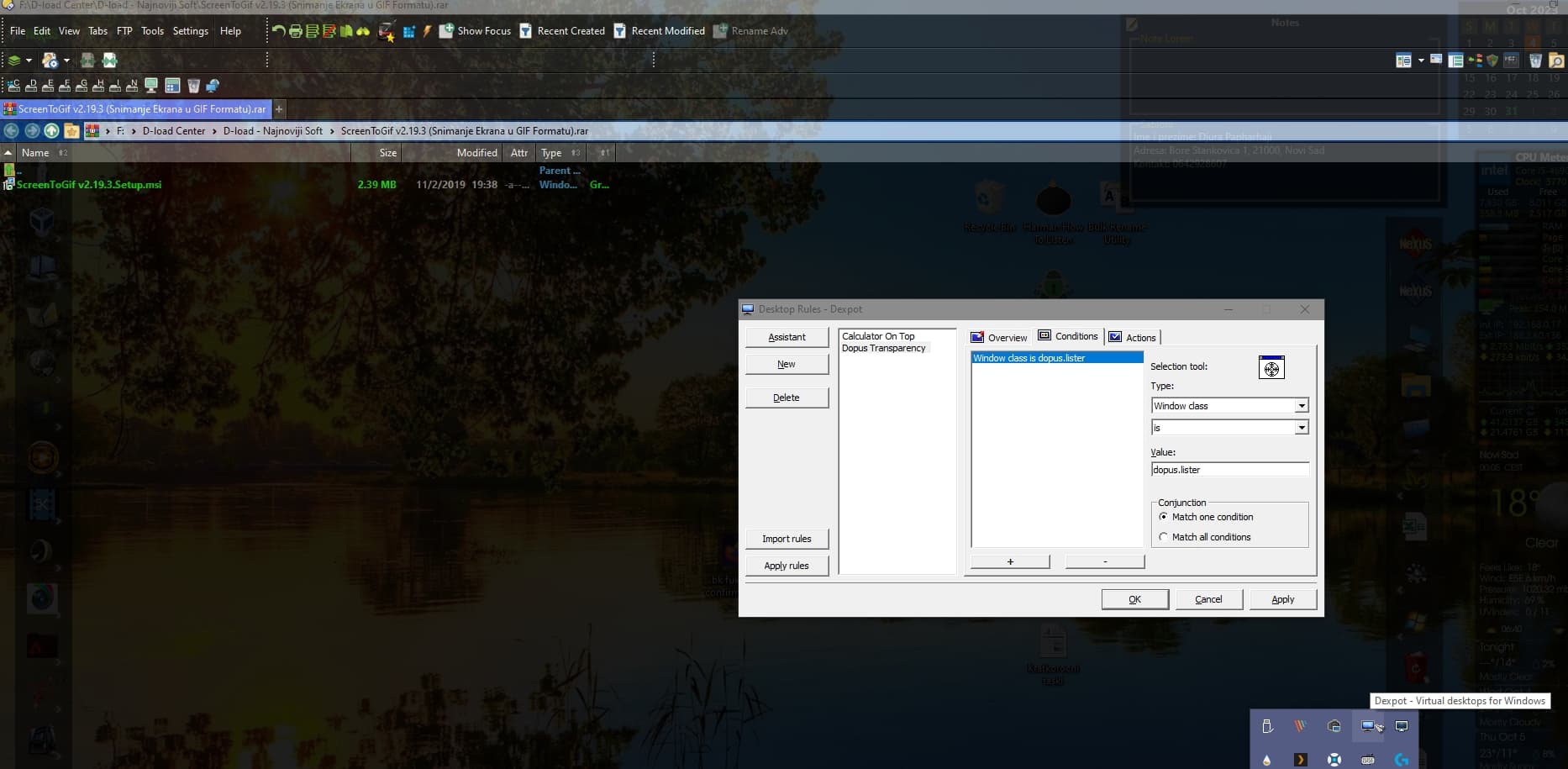Viewport: 1568px width, 769px height.
Task: Click the lightning bolt toolbar icon
Action: point(427,31)
